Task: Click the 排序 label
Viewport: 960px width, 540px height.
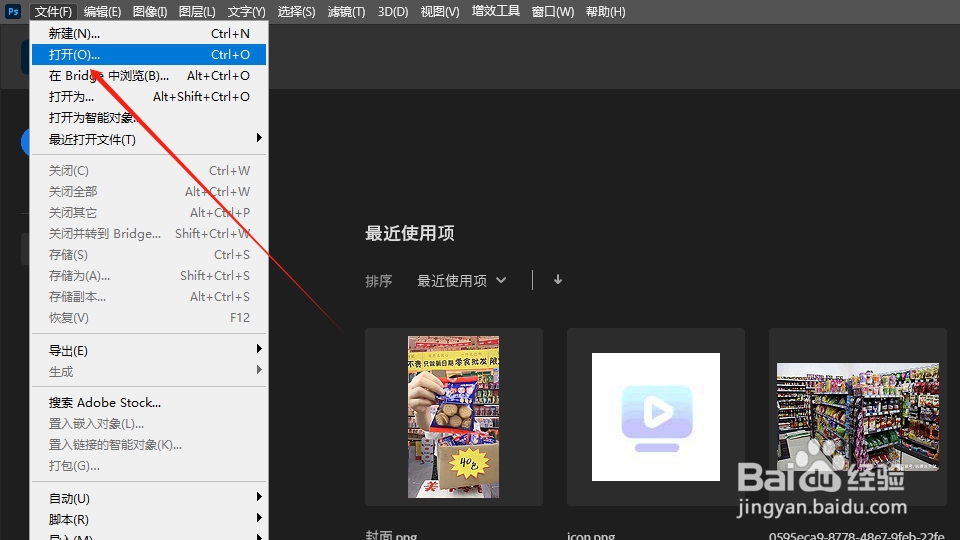Action: coord(378,281)
